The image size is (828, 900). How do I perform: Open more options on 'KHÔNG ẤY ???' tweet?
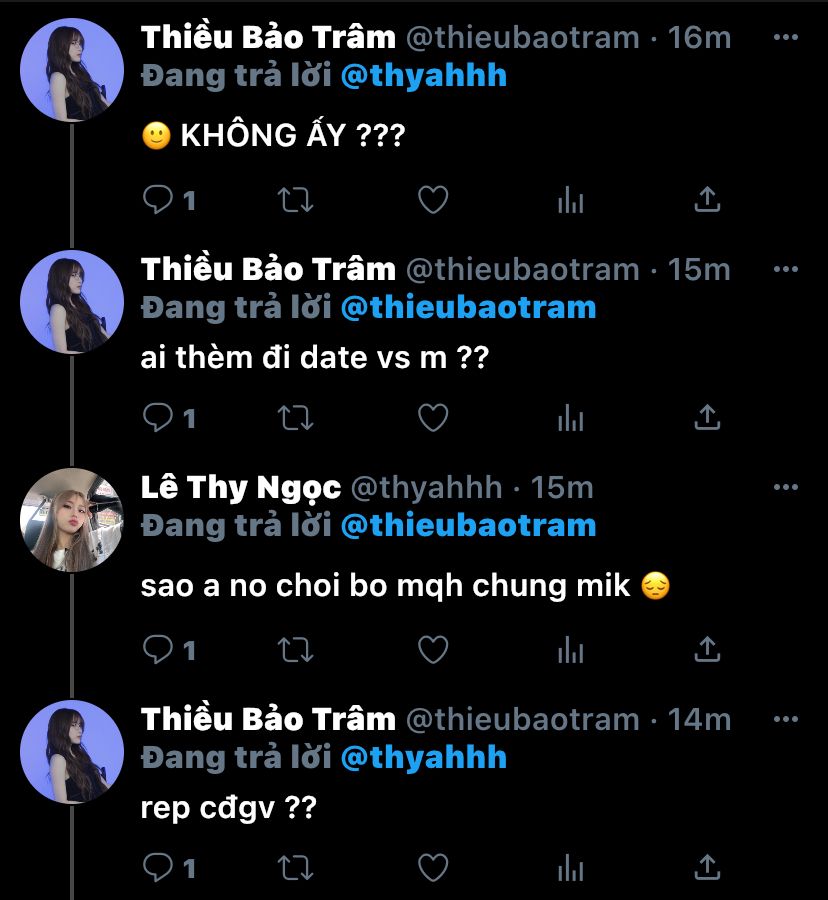[787, 38]
